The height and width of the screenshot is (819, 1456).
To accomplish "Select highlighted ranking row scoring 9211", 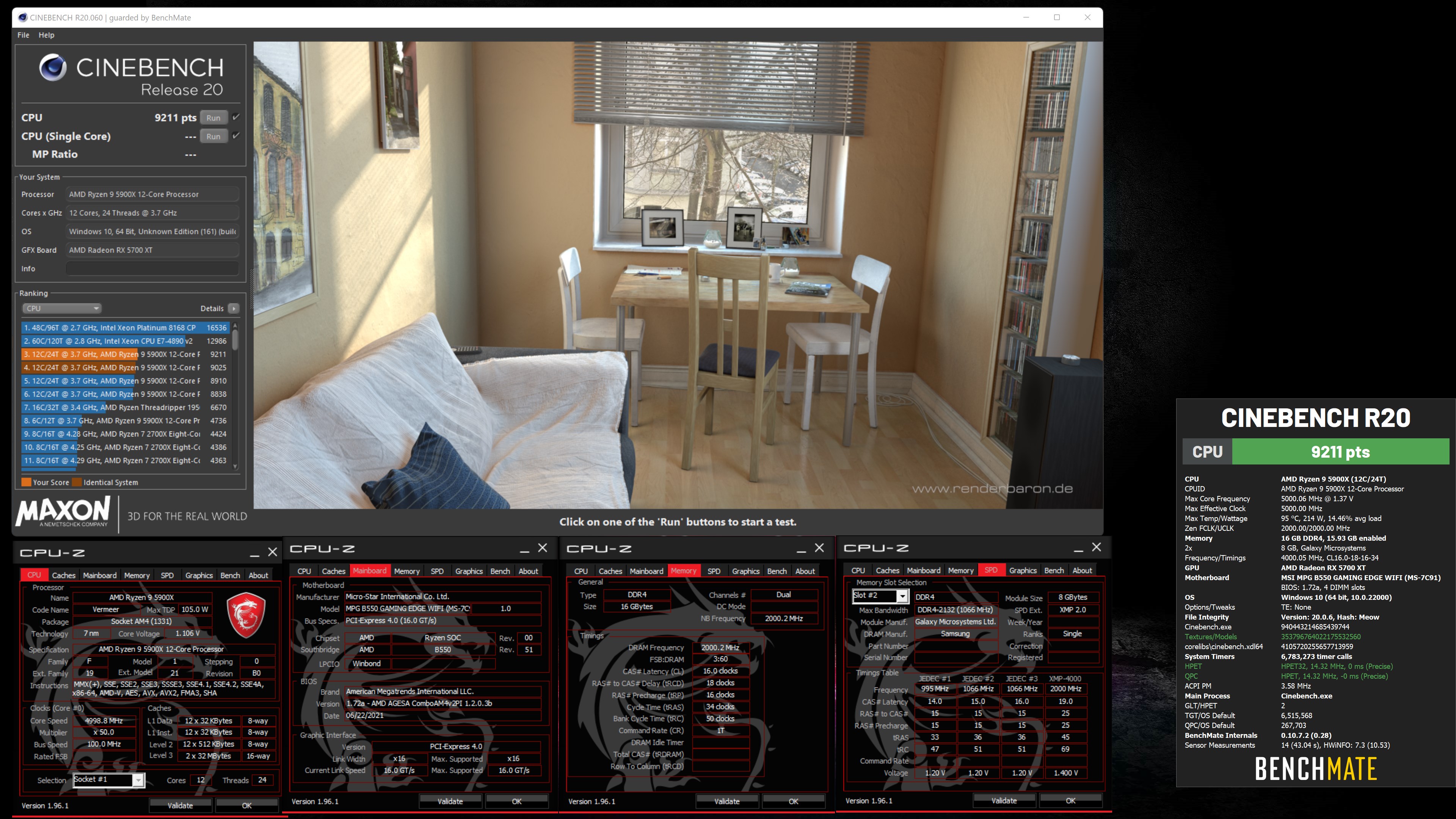I will tap(126, 355).
